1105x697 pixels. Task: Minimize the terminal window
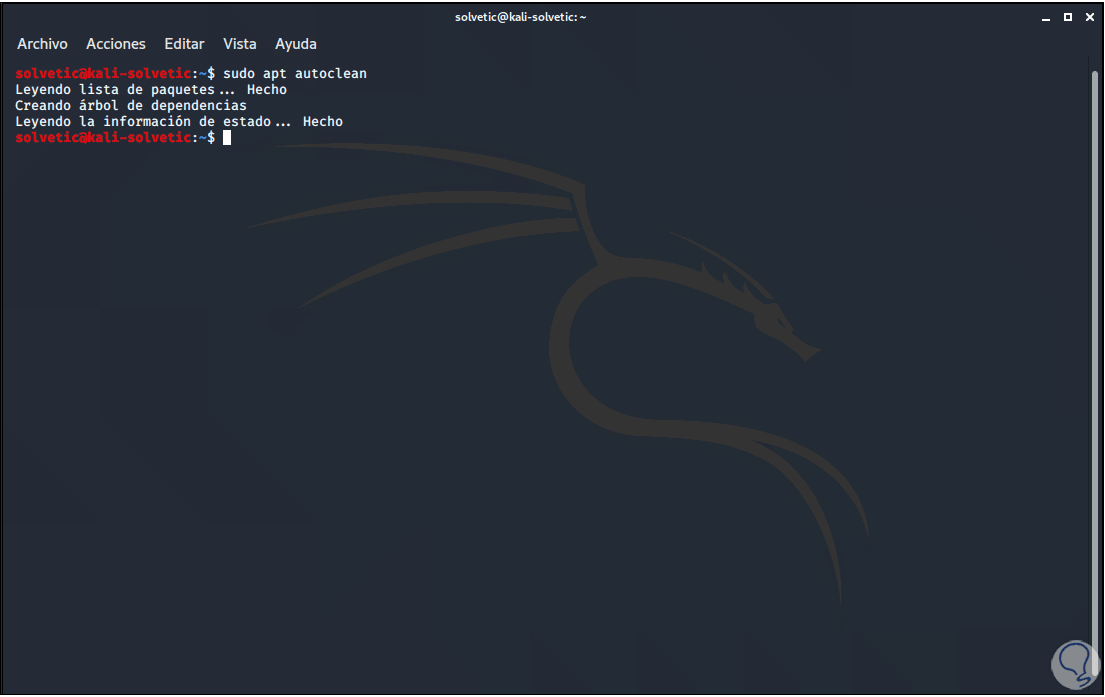(1046, 18)
